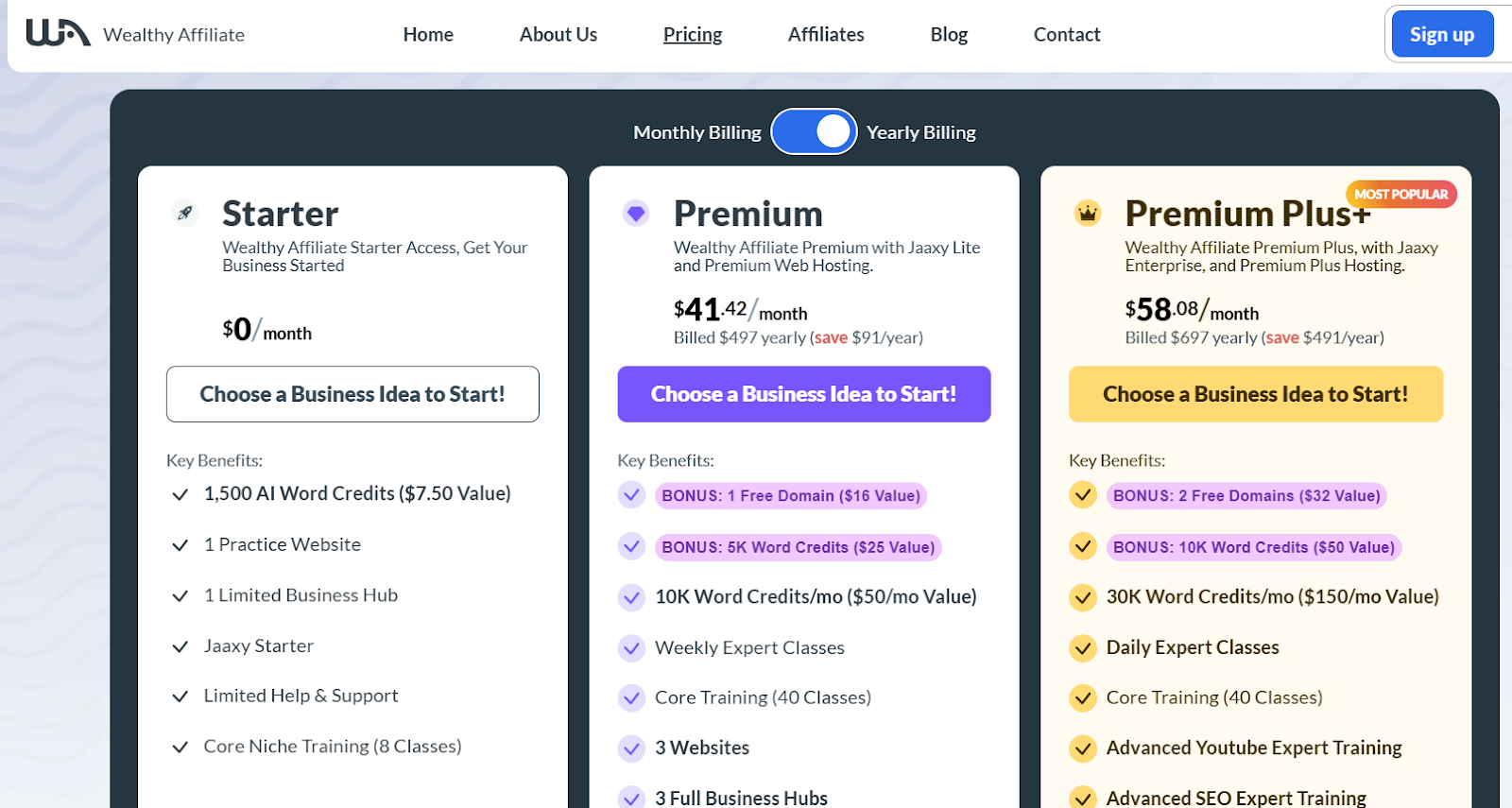Select the Yearly Billing label
1512x808 pixels.
click(920, 132)
